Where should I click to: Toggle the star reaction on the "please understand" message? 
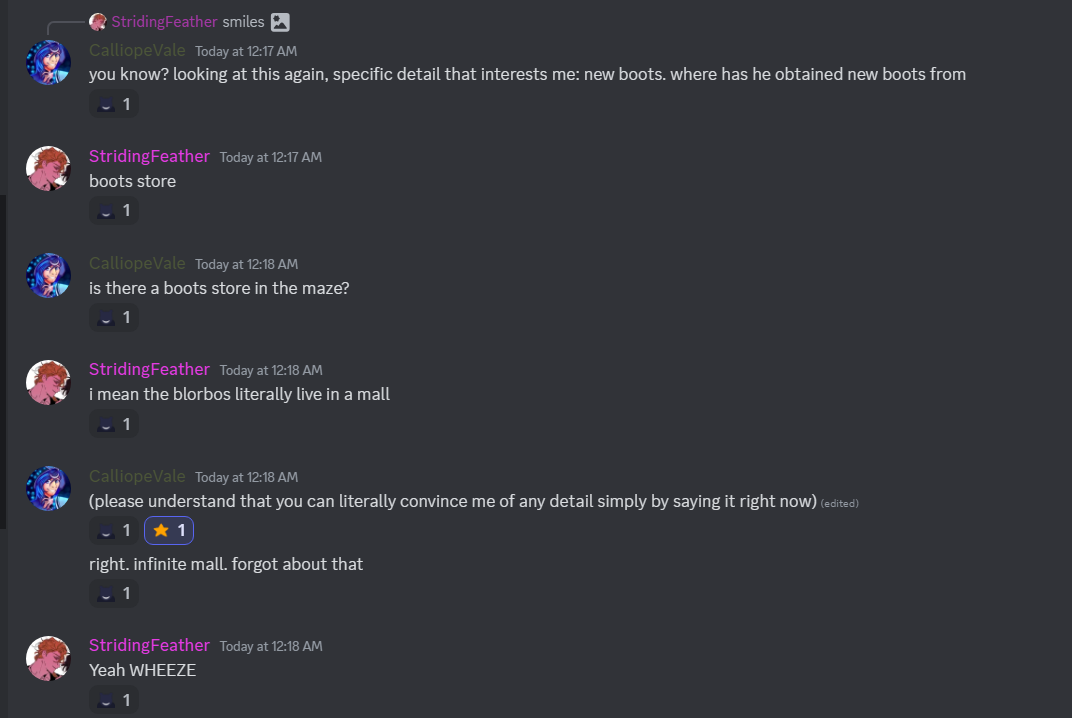[170, 531]
